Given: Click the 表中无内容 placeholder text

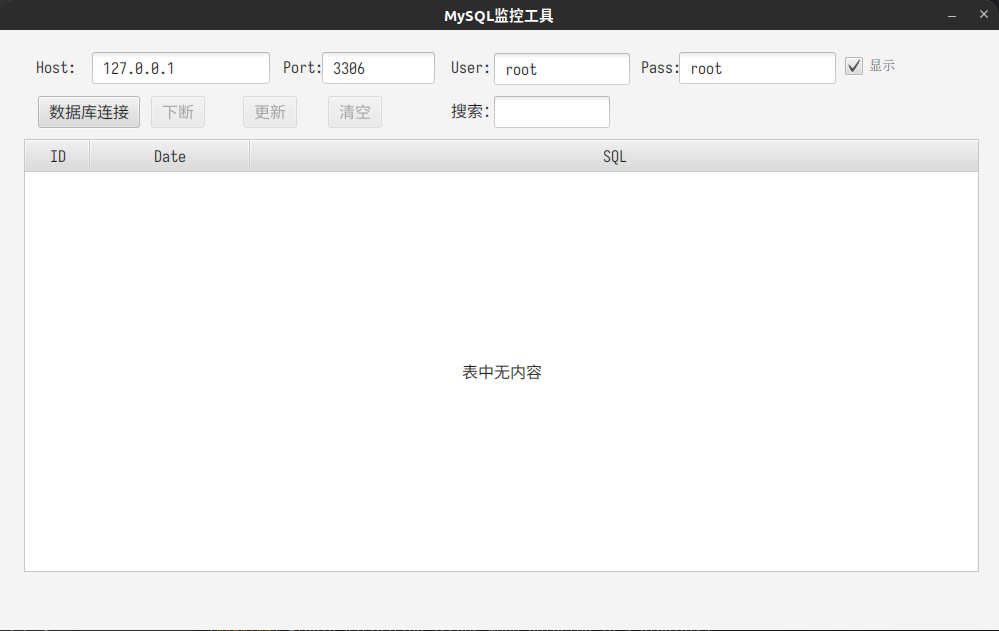Looking at the screenshot, I should [502, 372].
